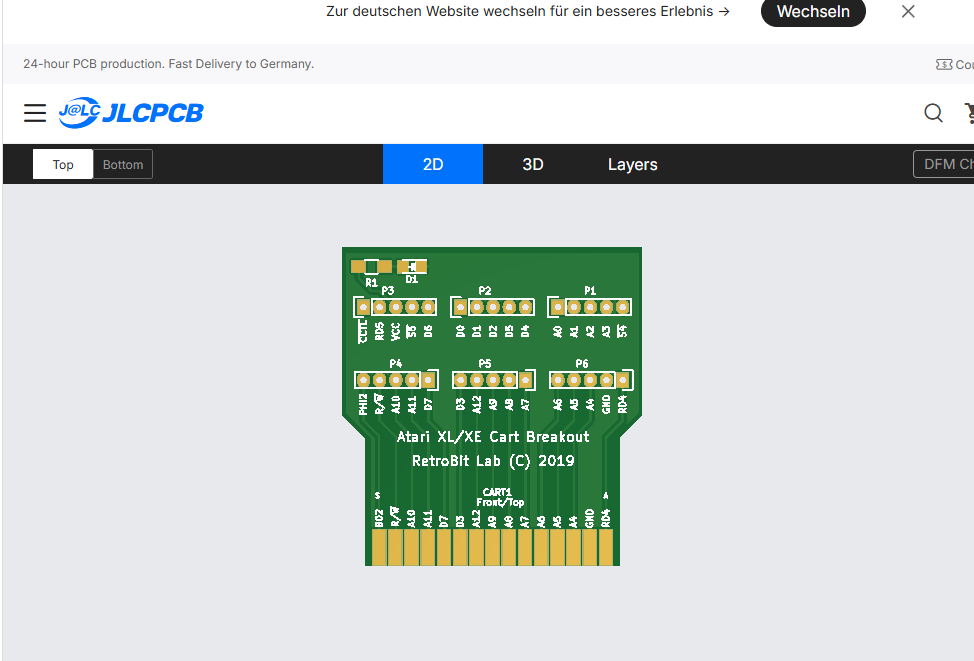Click the 'Zur deutschen Website wechseln' text

(527, 11)
